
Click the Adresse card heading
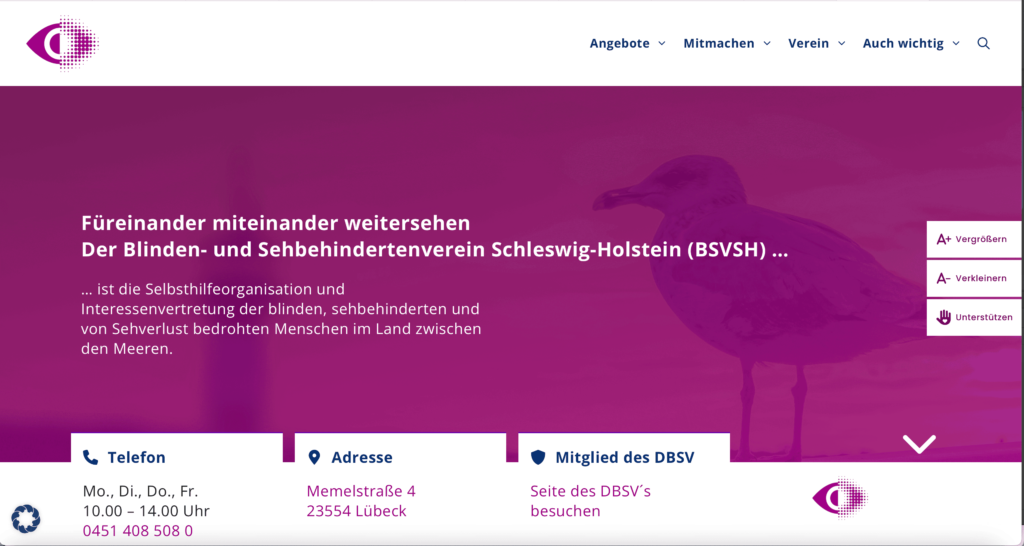(362, 457)
